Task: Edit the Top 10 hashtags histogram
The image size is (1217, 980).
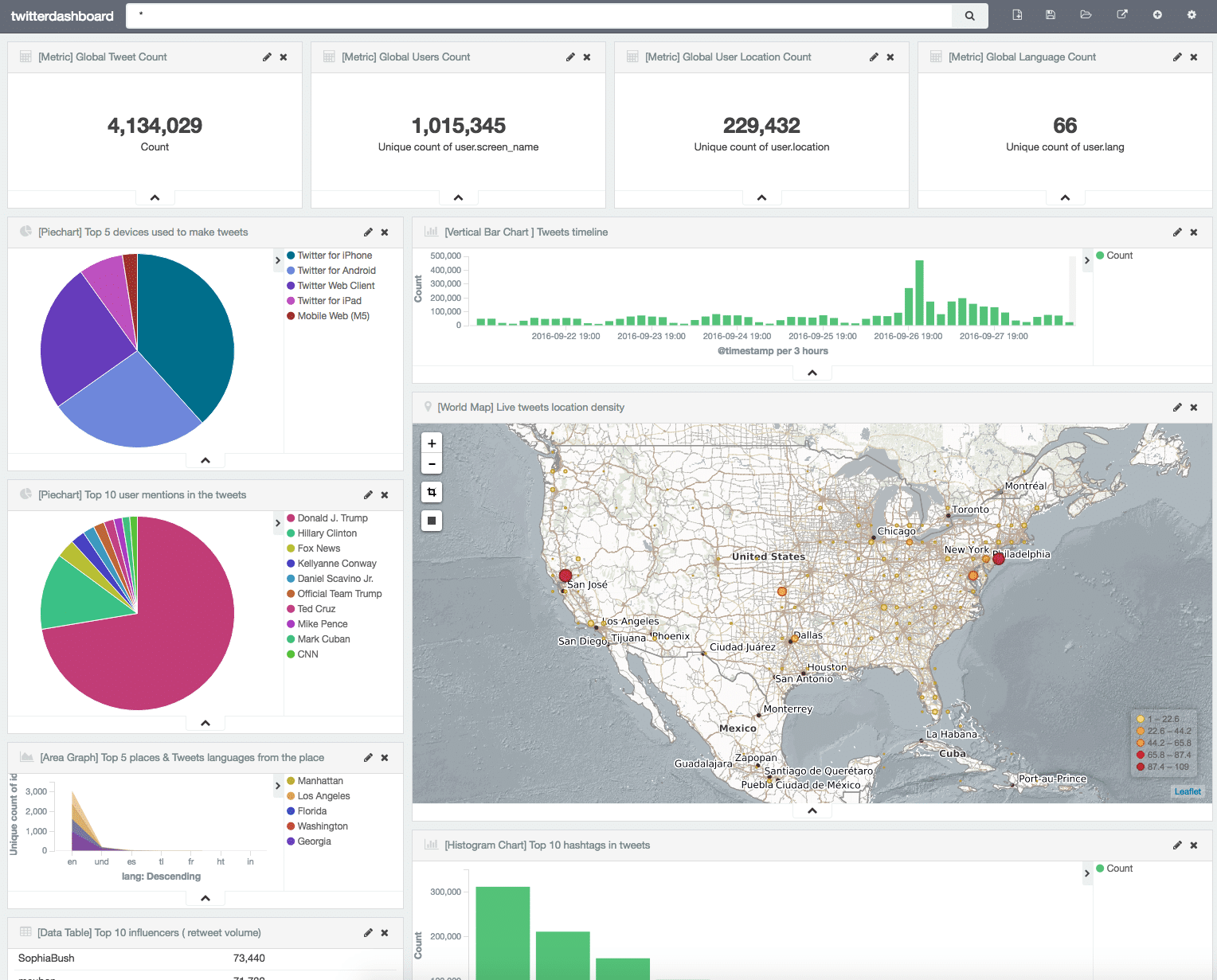Action: (x=1177, y=845)
